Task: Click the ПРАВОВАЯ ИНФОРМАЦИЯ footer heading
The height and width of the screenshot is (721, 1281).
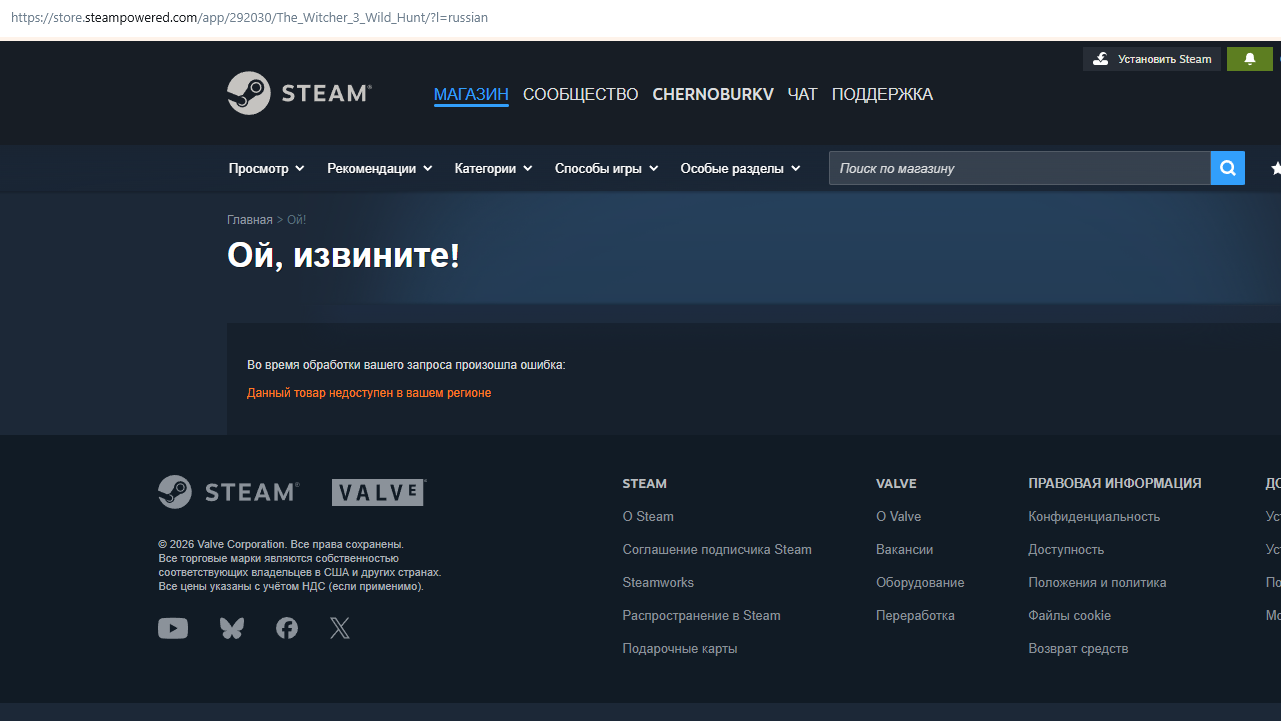Action: pyautogui.click(x=1115, y=484)
